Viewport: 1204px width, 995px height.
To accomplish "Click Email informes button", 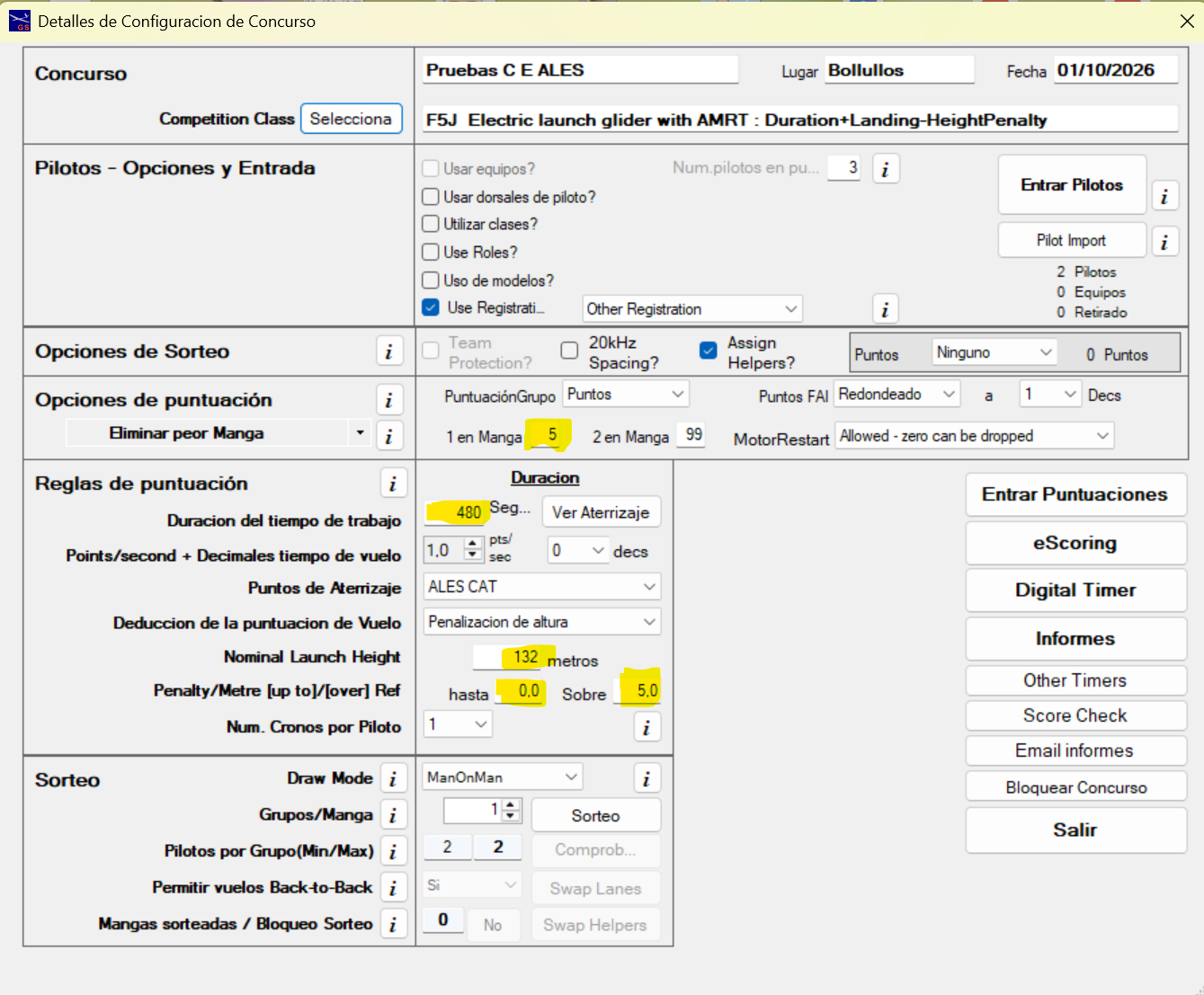I will point(1075,751).
